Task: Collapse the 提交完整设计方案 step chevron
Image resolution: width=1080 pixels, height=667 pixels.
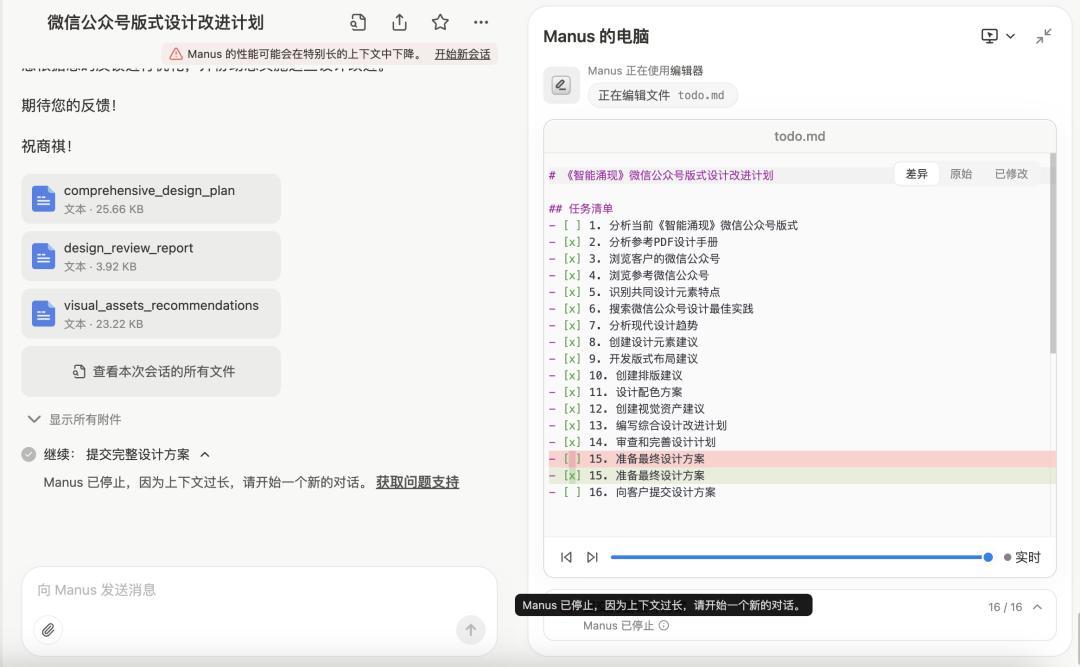Action: tap(205, 454)
